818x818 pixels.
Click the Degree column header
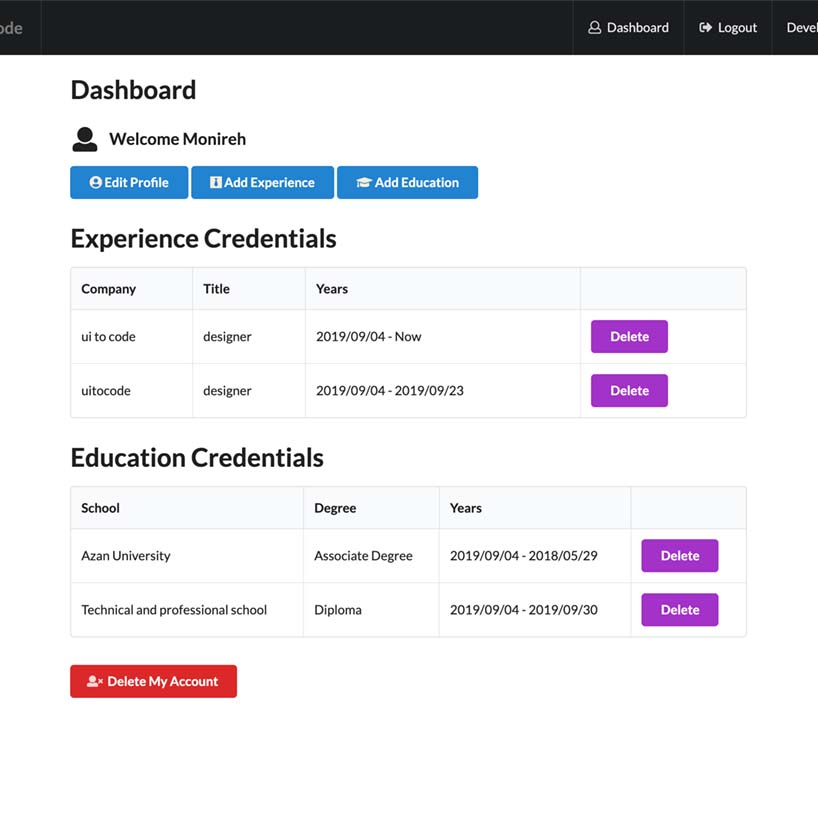point(335,508)
